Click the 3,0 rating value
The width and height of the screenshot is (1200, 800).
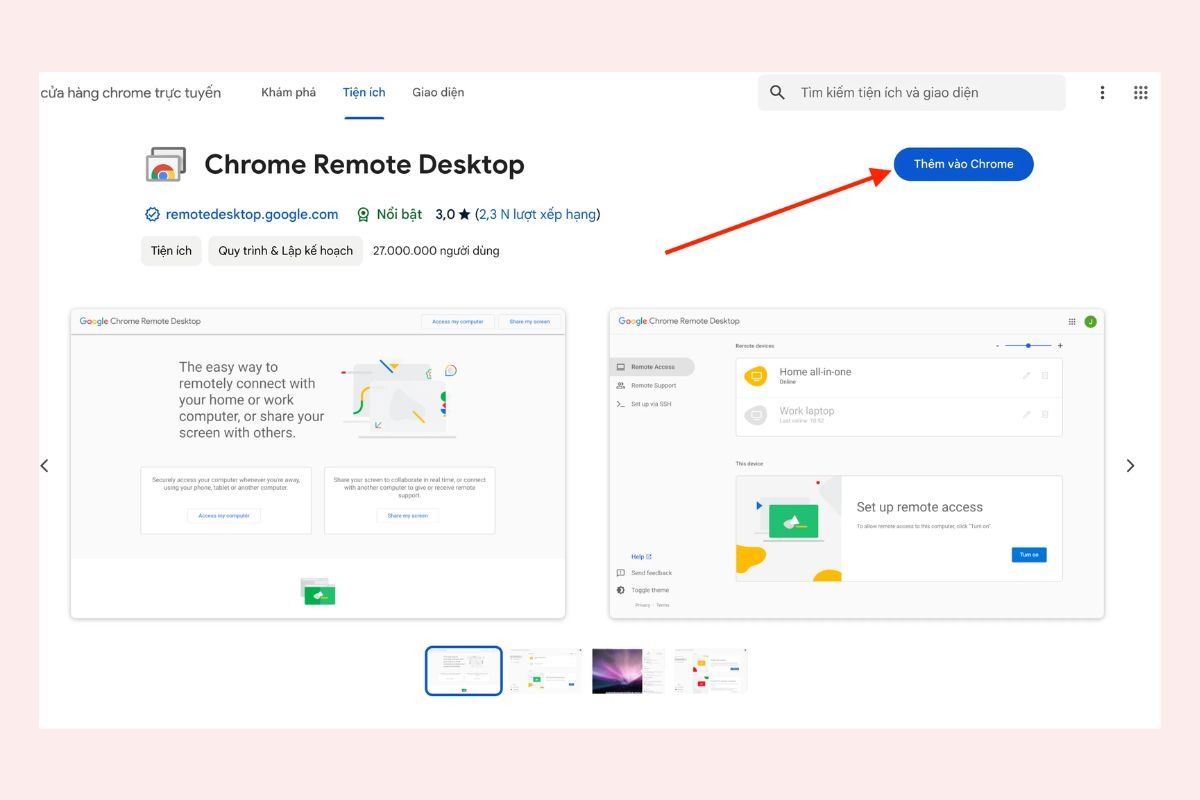pyautogui.click(x=445, y=214)
